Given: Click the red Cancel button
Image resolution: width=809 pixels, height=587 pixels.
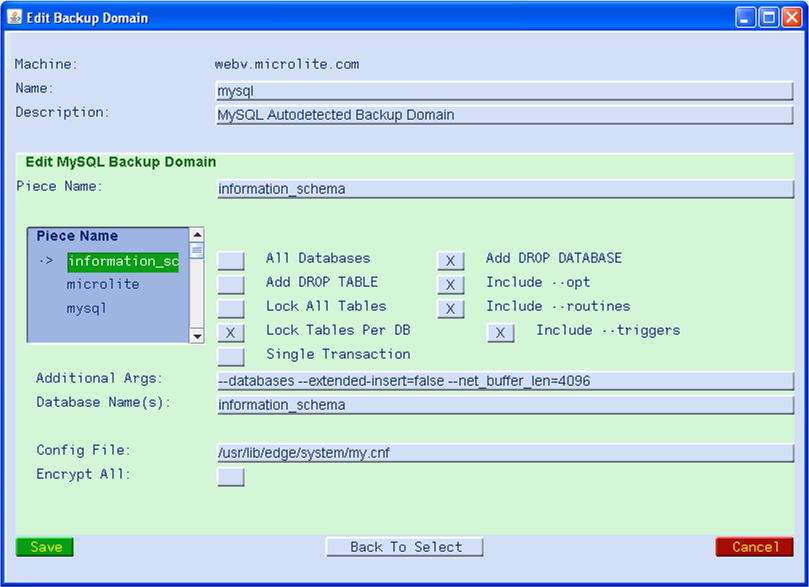Looking at the screenshot, I should click(754, 547).
